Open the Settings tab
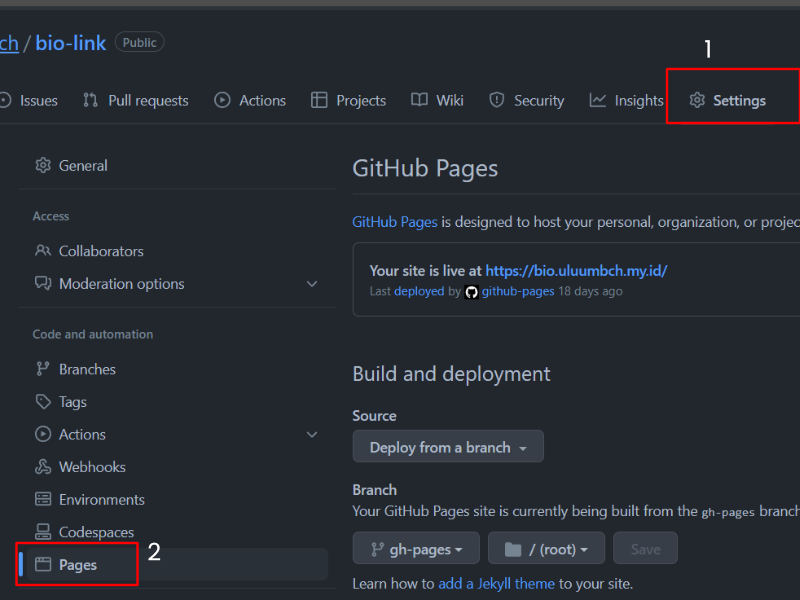The width and height of the screenshot is (800, 600). click(728, 101)
